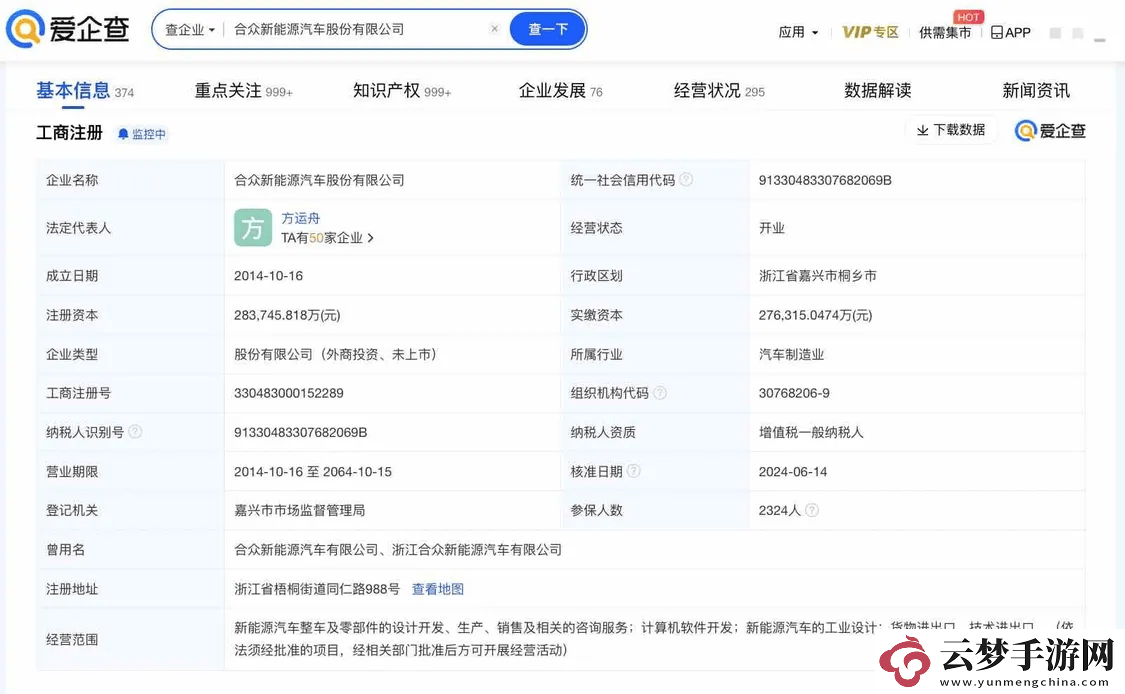This screenshot has height=694, width=1125.
Task: Select paid-in capital 276,315.0474万(元)
Action: [x=815, y=315]
